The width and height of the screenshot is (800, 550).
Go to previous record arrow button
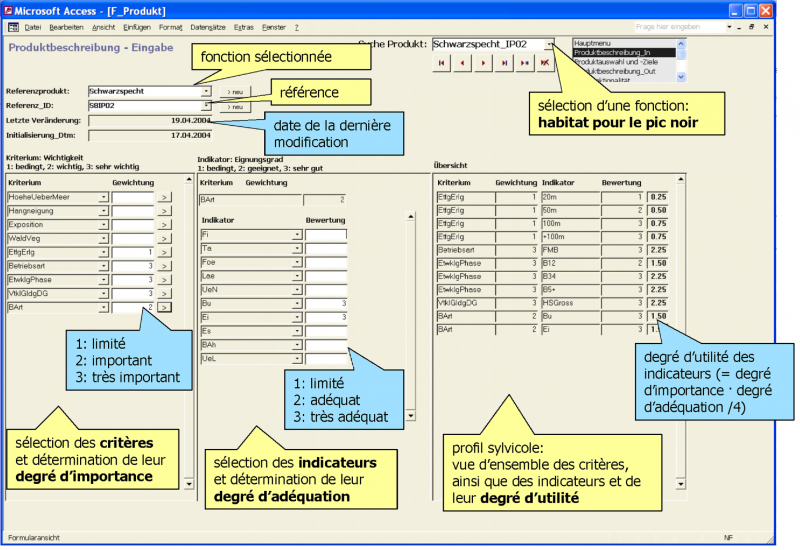pyautogui.click(x=462, y=63)
